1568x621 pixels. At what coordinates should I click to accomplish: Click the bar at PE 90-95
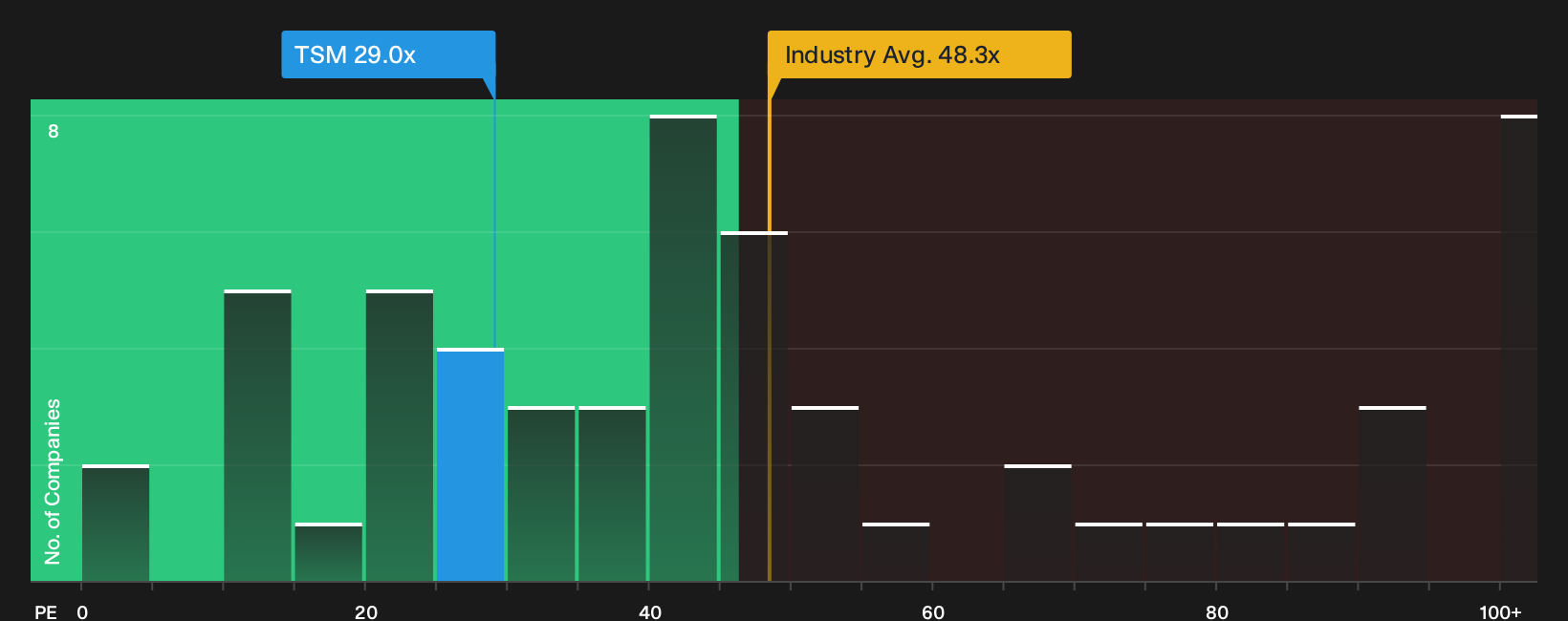(x=1392, y=494)
